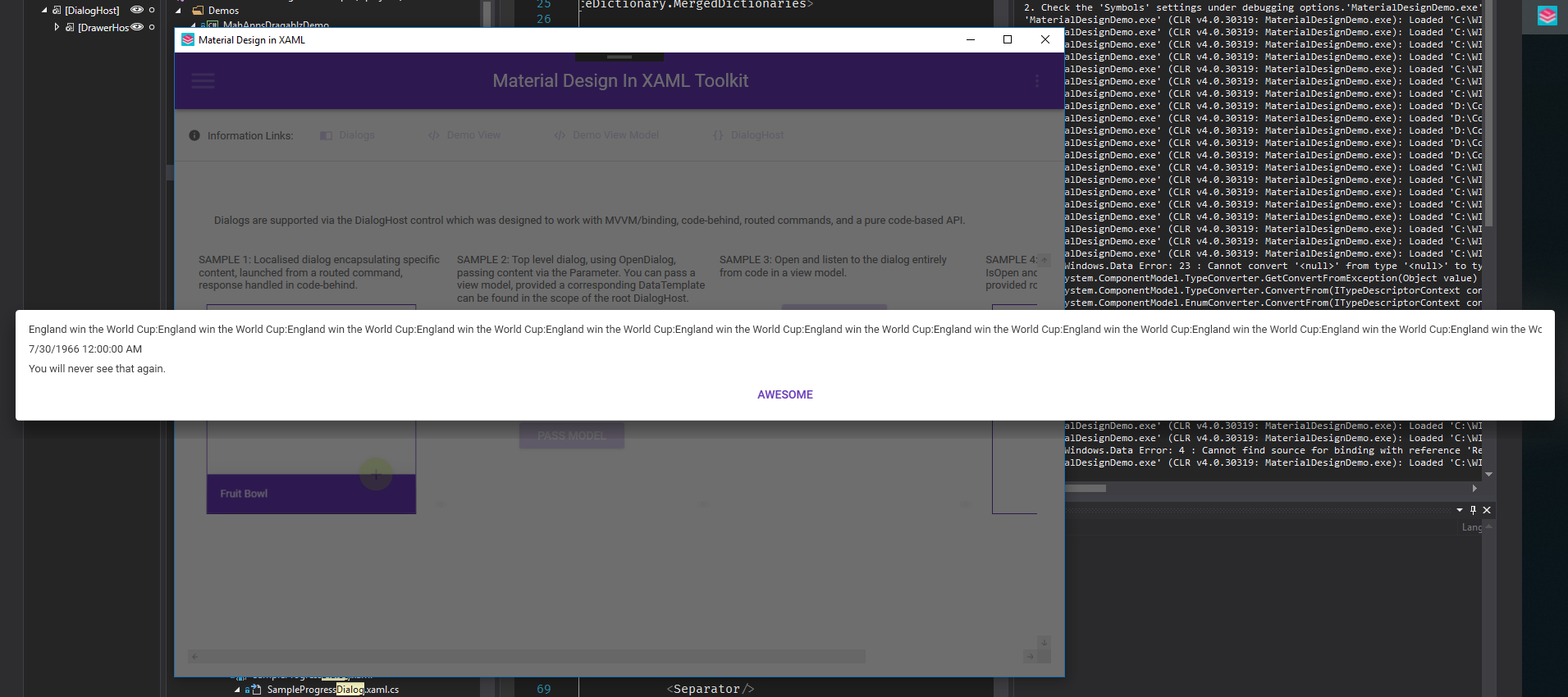Expand the DrawerHost tree node
Screen dimensions: 1568x697
[57, 27]
